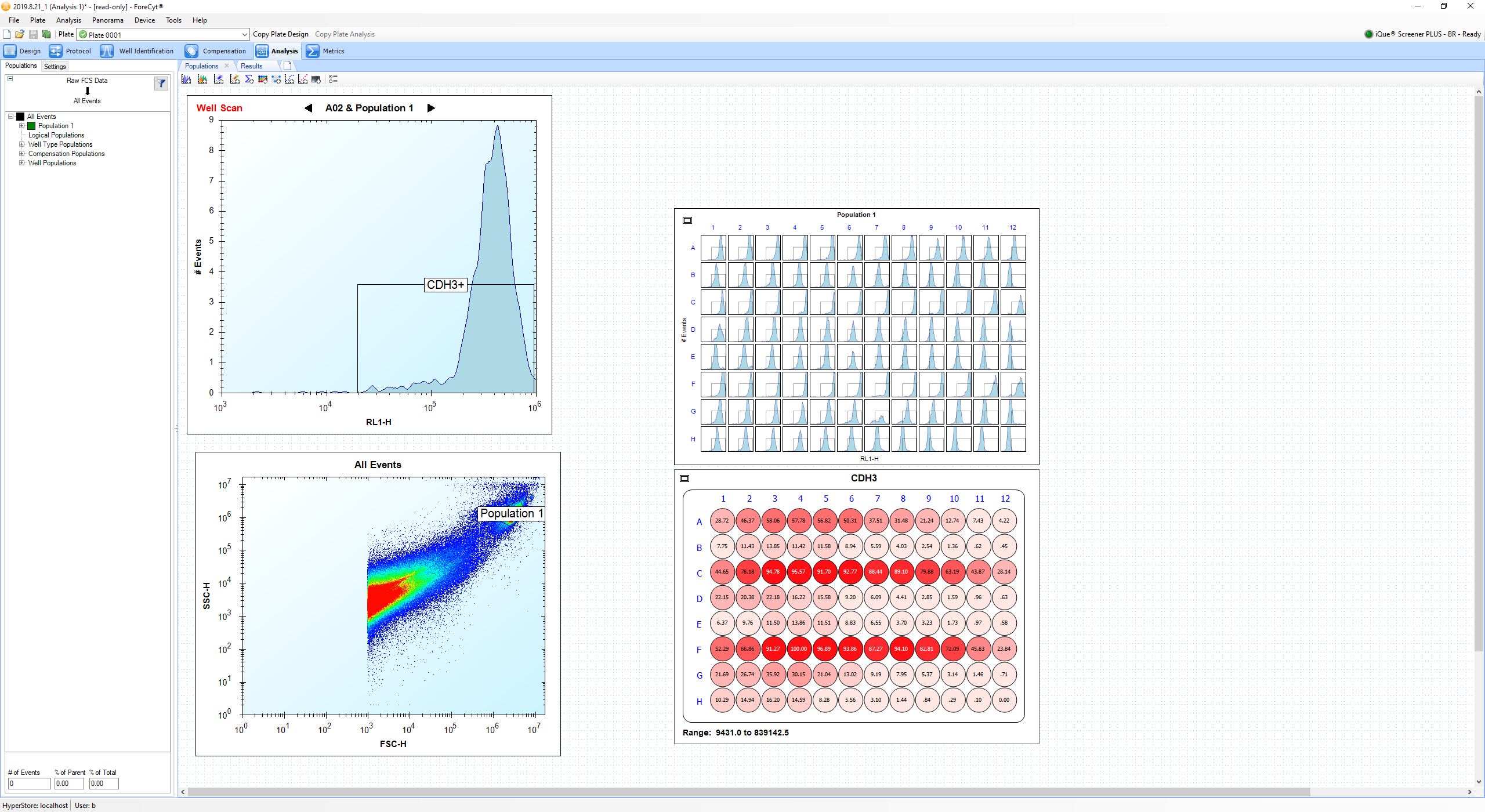This screenshot has height=812, width=1485.
Task: Close the Populations workspace tab
Action: pos(226,66)
